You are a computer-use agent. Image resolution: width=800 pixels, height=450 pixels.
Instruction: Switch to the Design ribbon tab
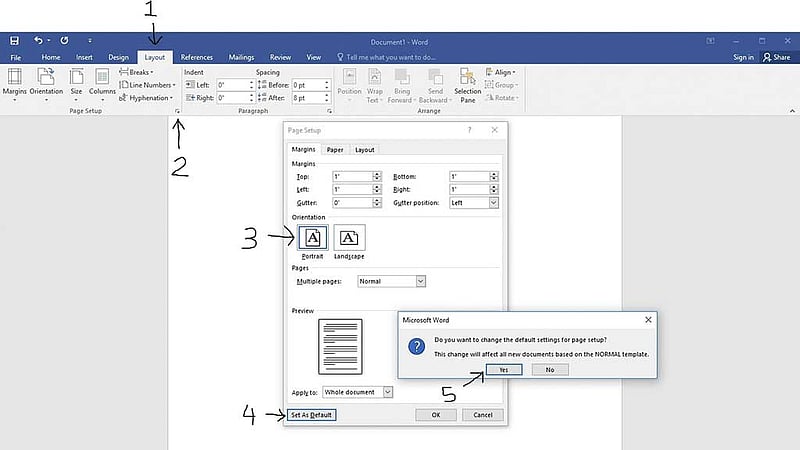pos(118,57)
